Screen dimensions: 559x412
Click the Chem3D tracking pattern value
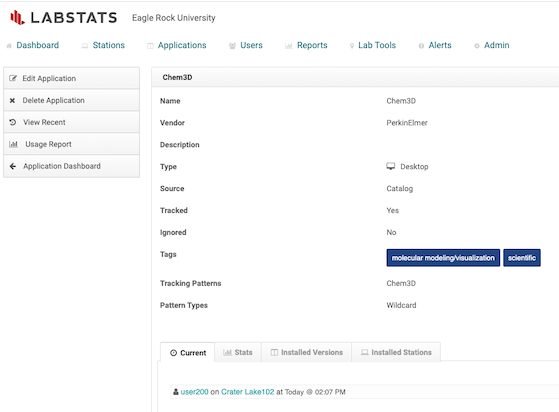pyautogui.click(x=401, y=283)
